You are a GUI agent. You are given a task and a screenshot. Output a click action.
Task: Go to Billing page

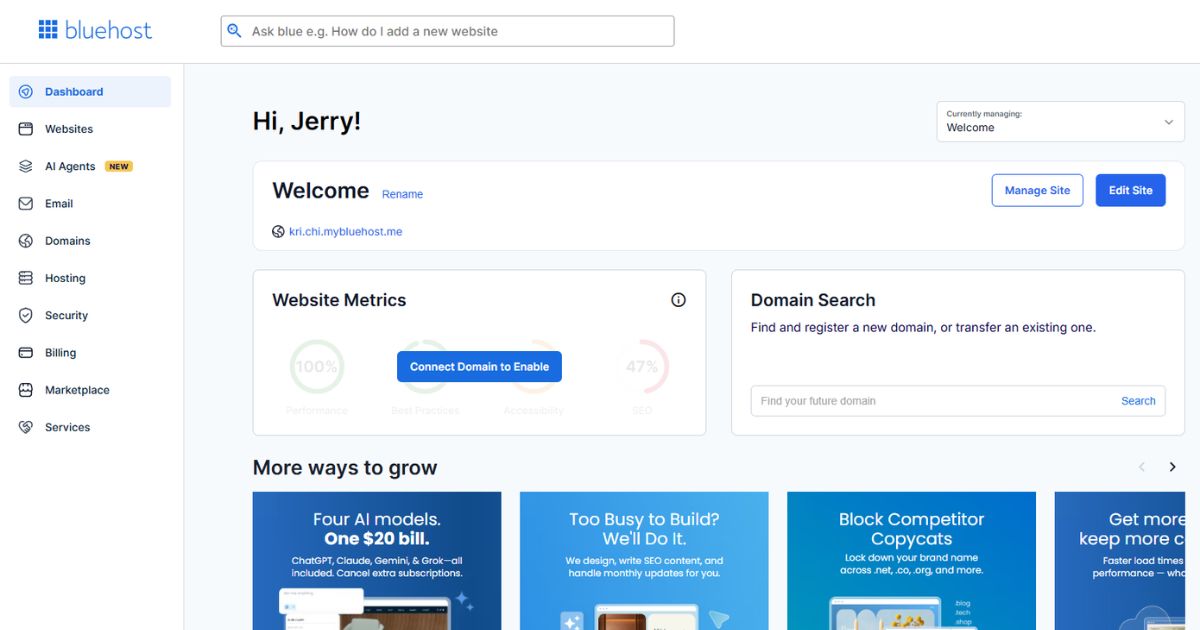pyautogui.click(x=90, y=353)
